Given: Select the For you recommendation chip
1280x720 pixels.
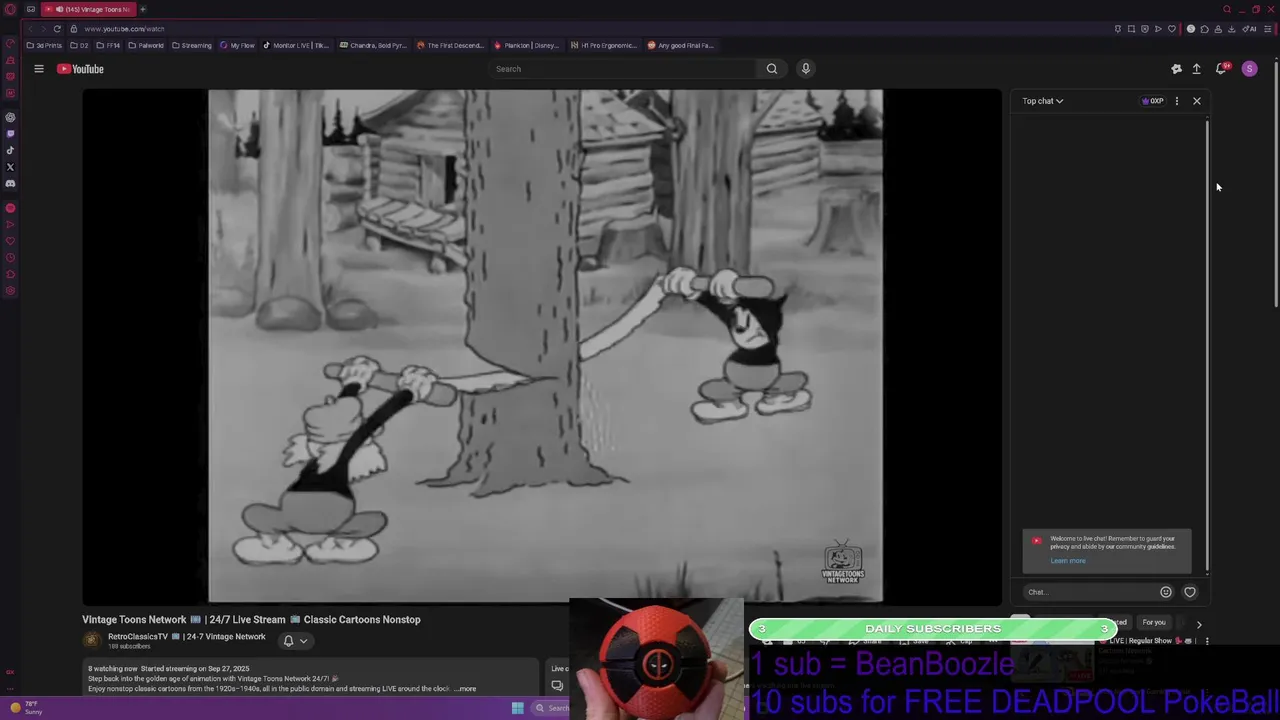Looking at the screenshot, I should tap(1154, 622).
